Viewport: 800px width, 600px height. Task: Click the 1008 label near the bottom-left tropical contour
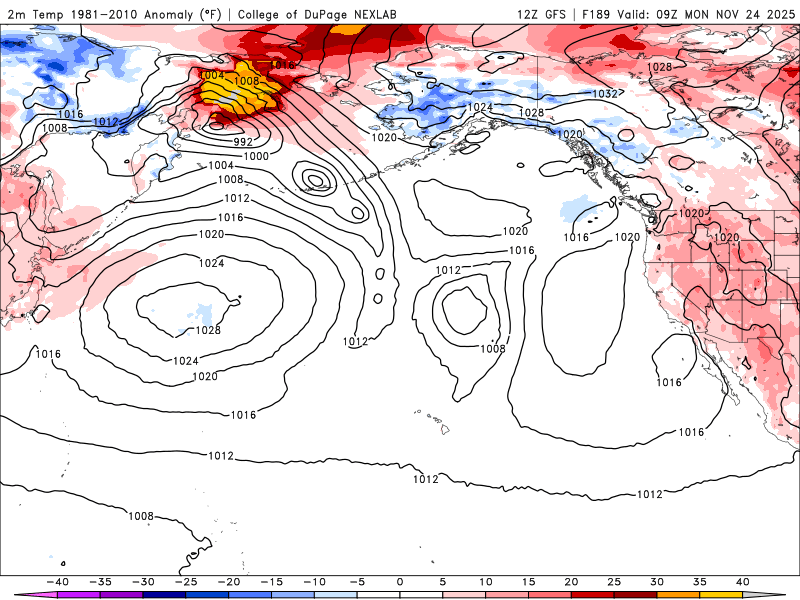(141, 516)
